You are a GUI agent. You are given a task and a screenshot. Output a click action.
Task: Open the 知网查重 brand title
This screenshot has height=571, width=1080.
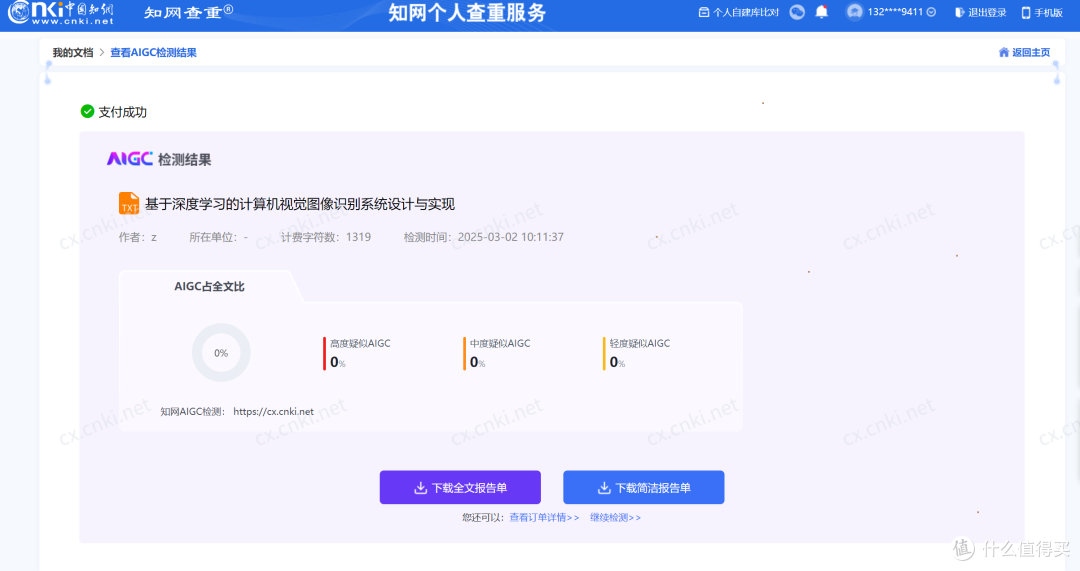tap(189, 12)
